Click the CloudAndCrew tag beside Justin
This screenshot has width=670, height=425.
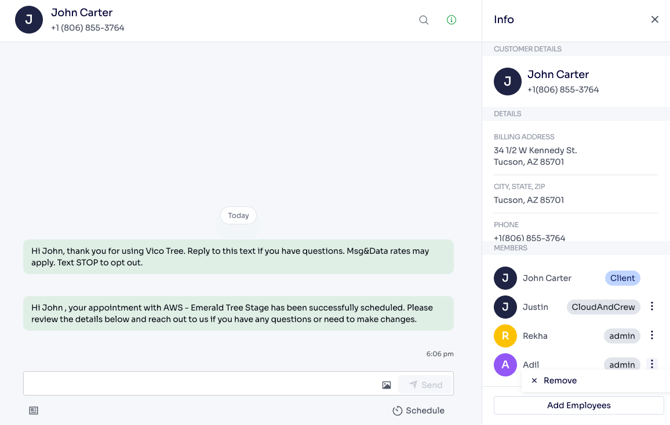(603, 307)
